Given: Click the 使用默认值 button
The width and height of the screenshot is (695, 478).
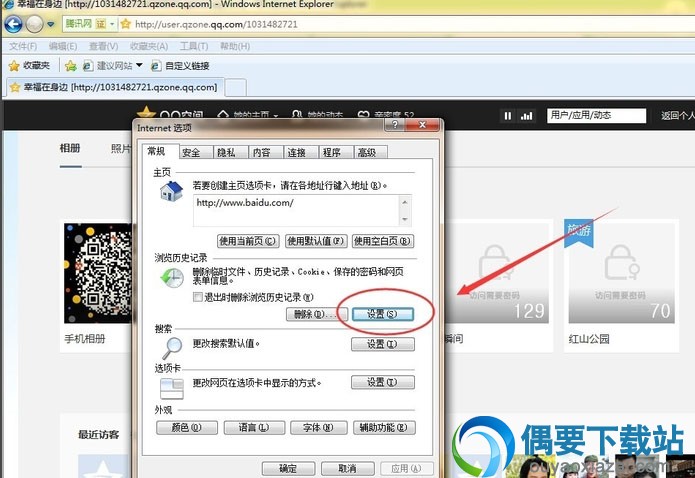Looking at the screenshot, I should point(316,241).
